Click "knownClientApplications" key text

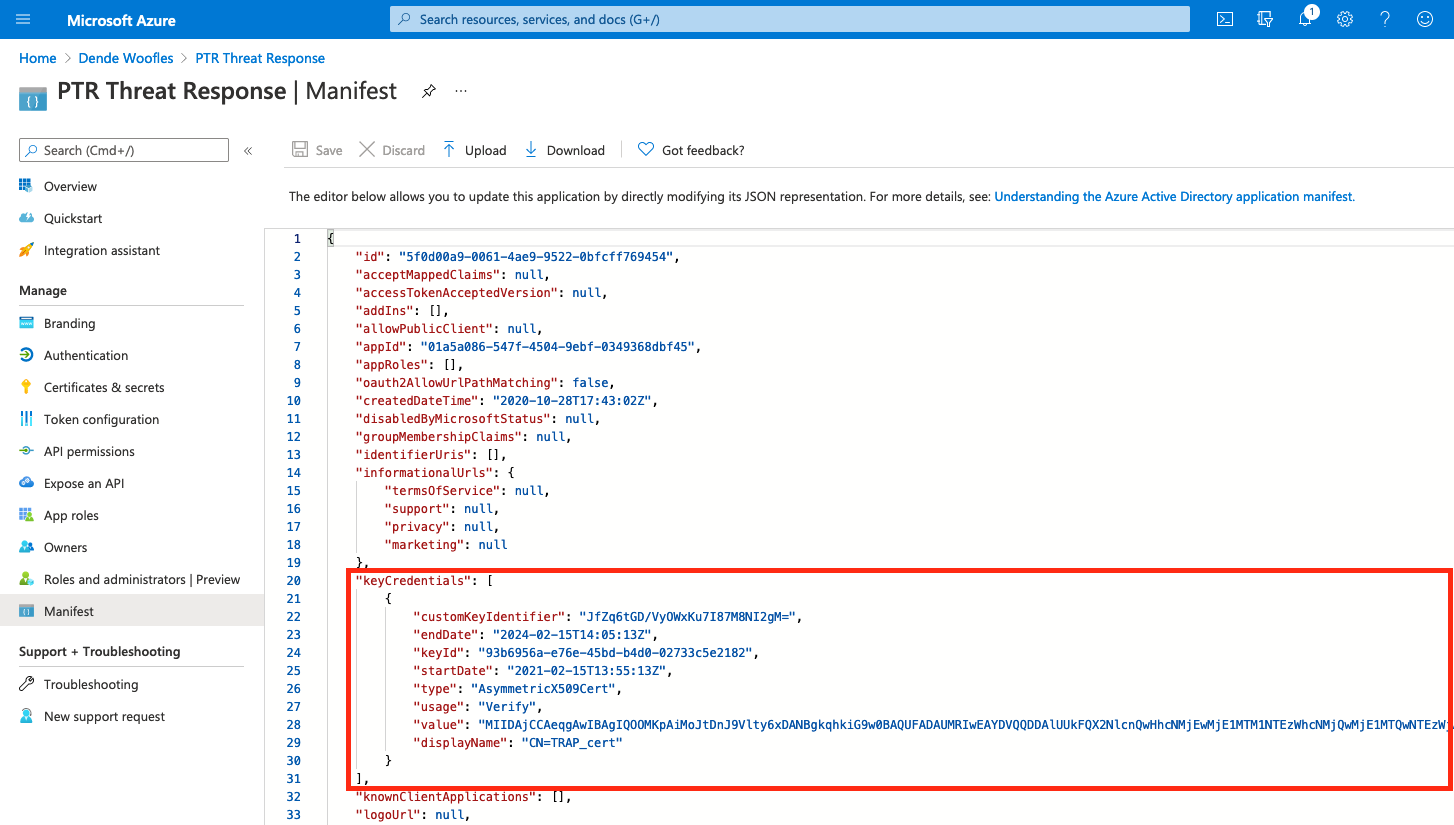tap(447, 796)
